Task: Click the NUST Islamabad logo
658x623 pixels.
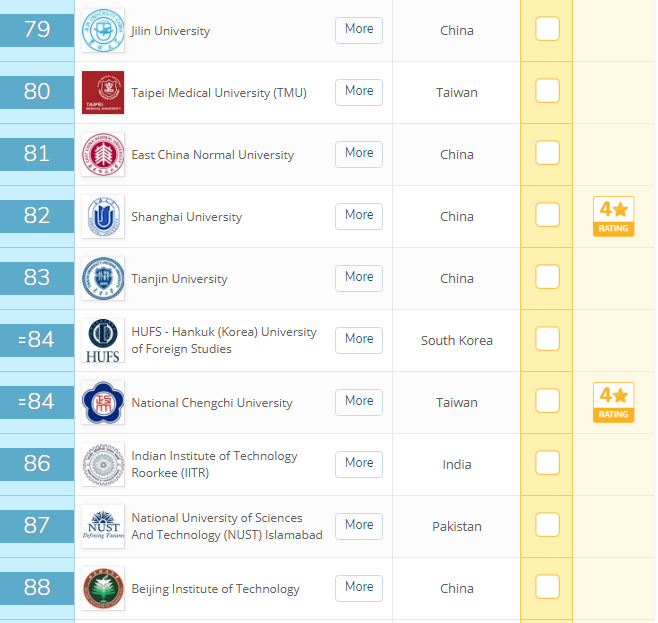Action: pyautogui.click(x=103, y=526)
